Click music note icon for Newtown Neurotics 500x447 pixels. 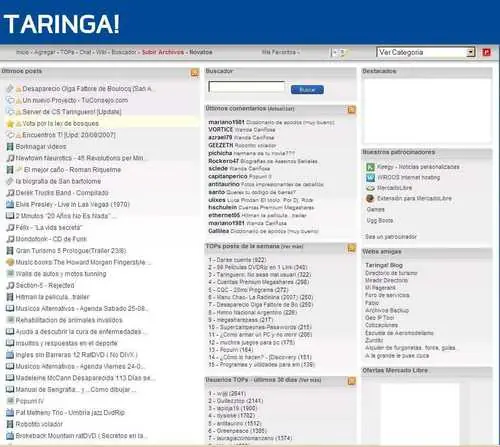10,158
